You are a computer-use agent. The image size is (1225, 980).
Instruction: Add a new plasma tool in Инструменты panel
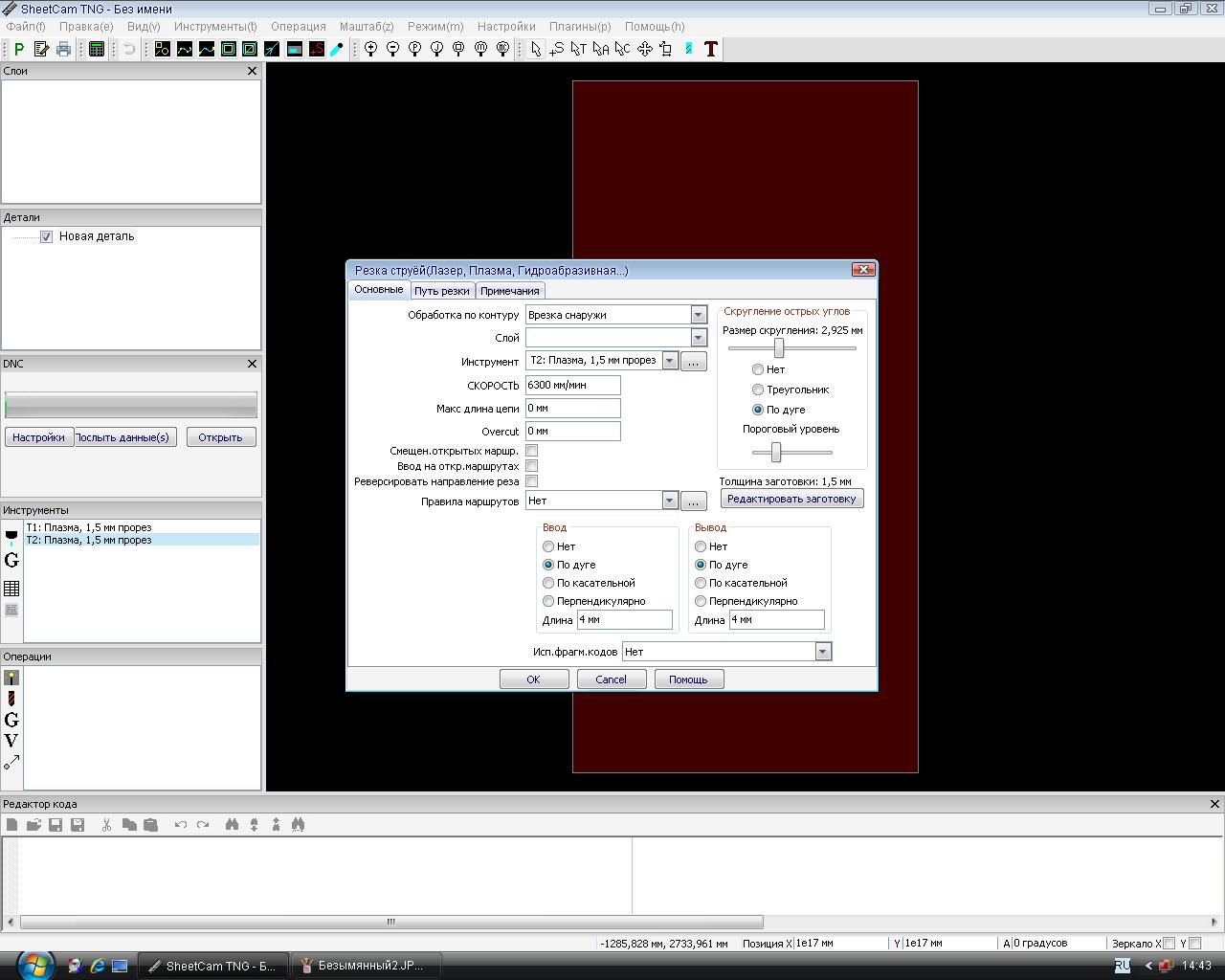click(x=11, y=538)
